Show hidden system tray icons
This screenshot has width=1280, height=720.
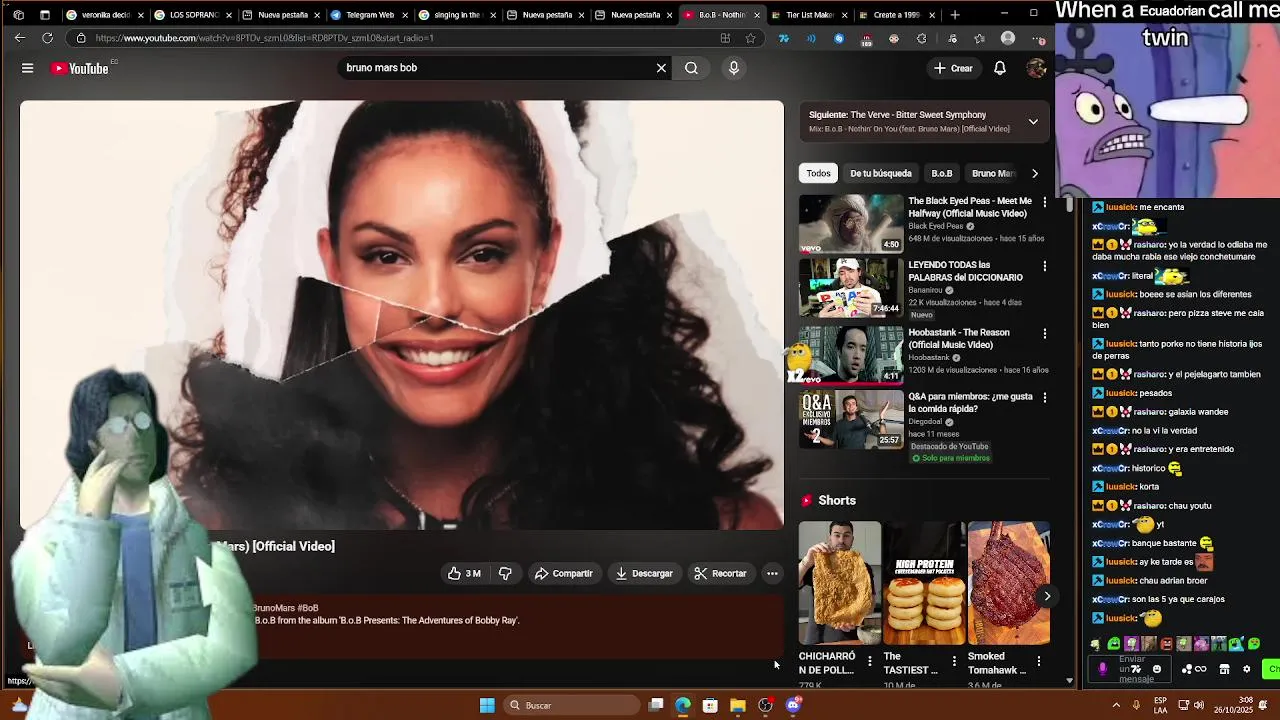1117,705
